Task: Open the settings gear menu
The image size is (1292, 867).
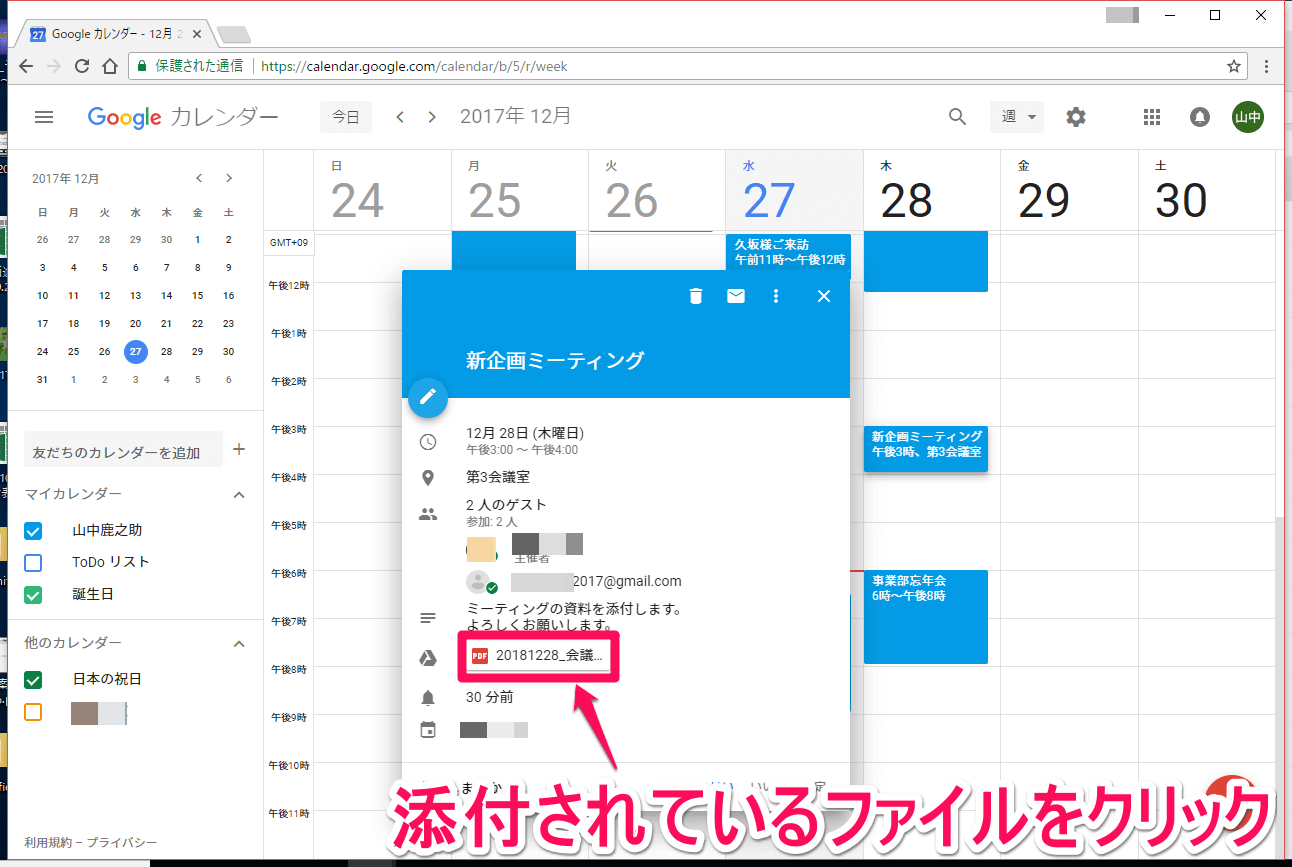Action: 1076,117
